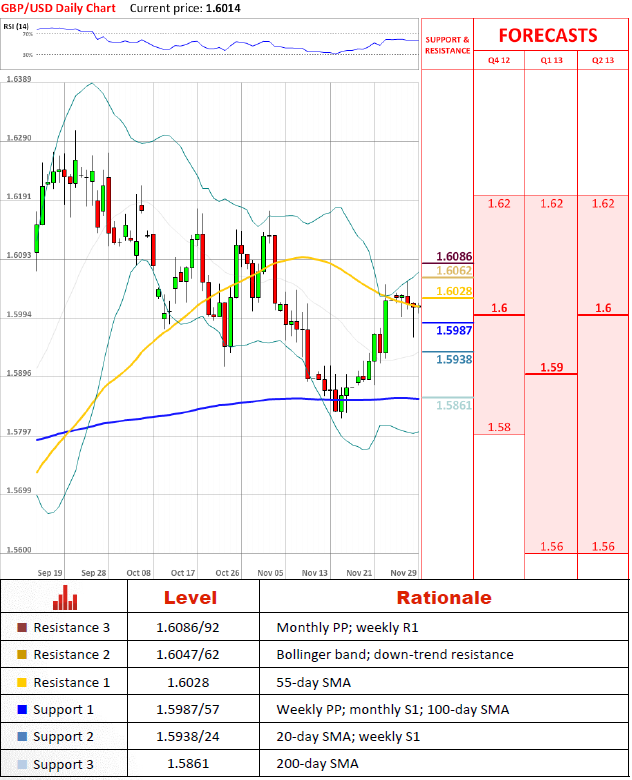
Task: Click the red bar chart icon in table header
Action: point(65,598)
